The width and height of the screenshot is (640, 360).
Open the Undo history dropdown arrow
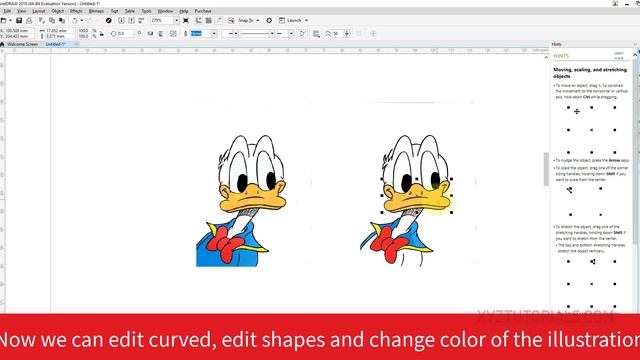pos(81,20)
